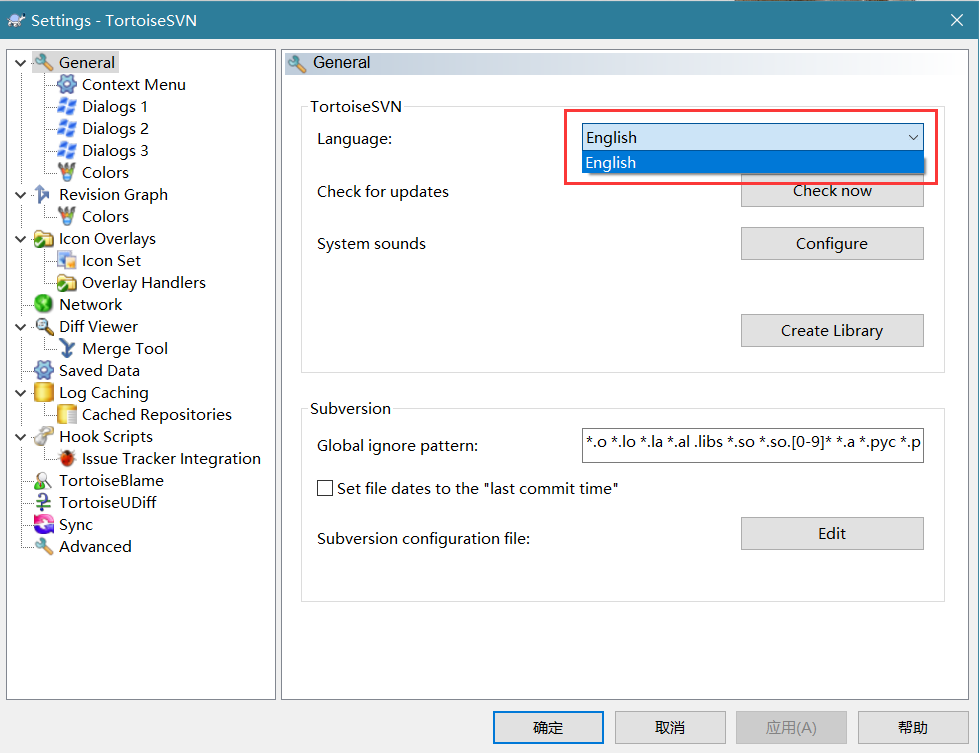
Task: Close the Settings window
Action: click(957, 20)
